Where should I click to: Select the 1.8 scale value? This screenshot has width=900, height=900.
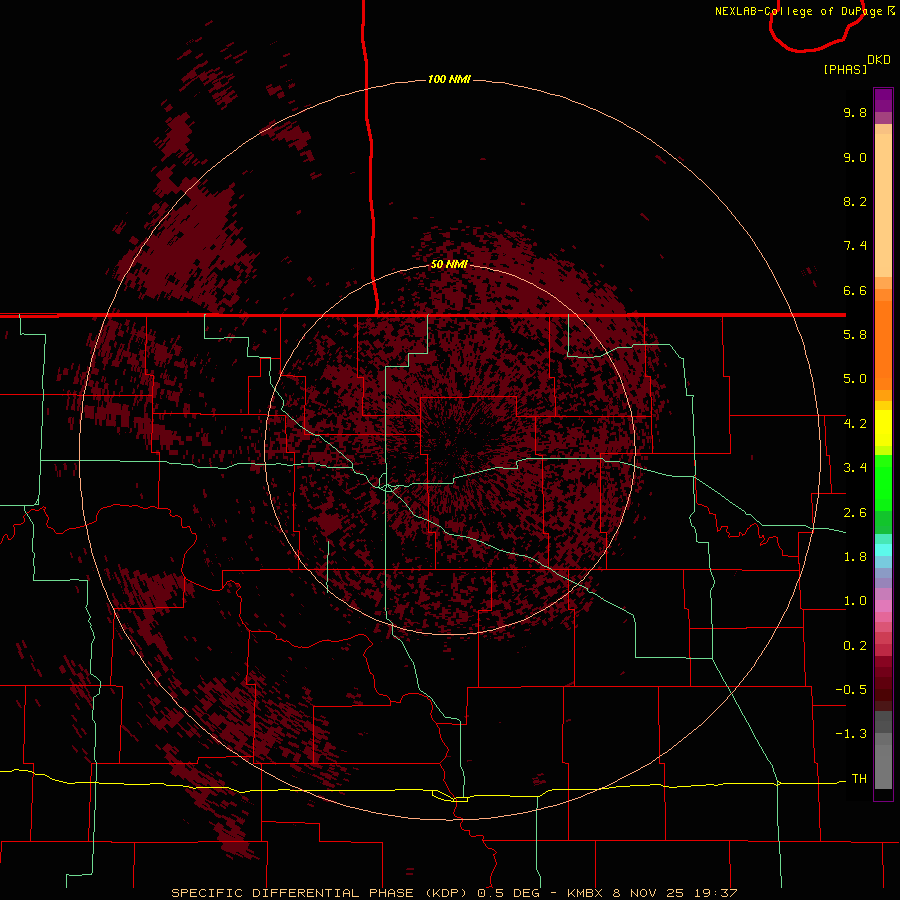point(855,557)
